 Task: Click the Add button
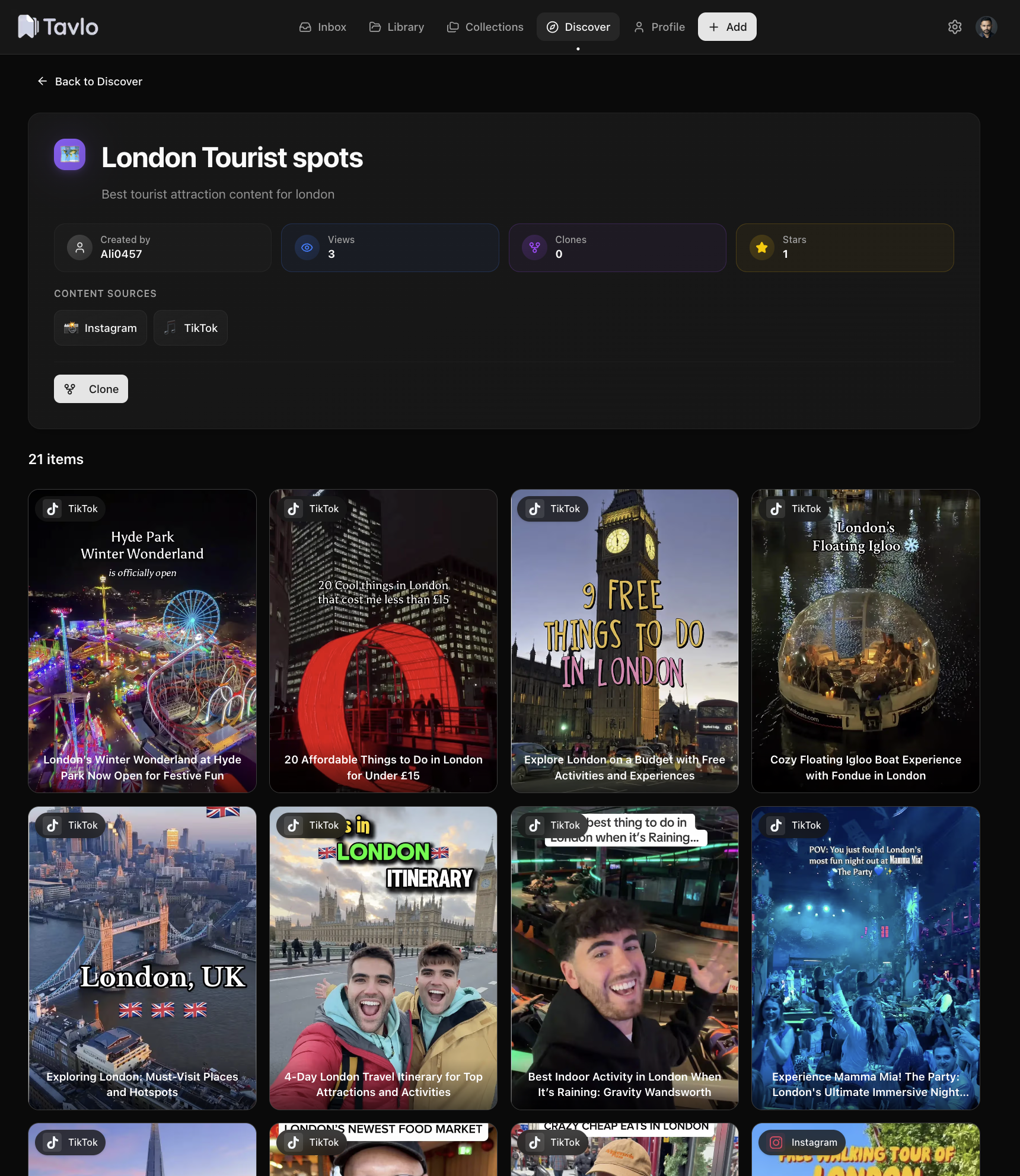[x=726, y=27]
